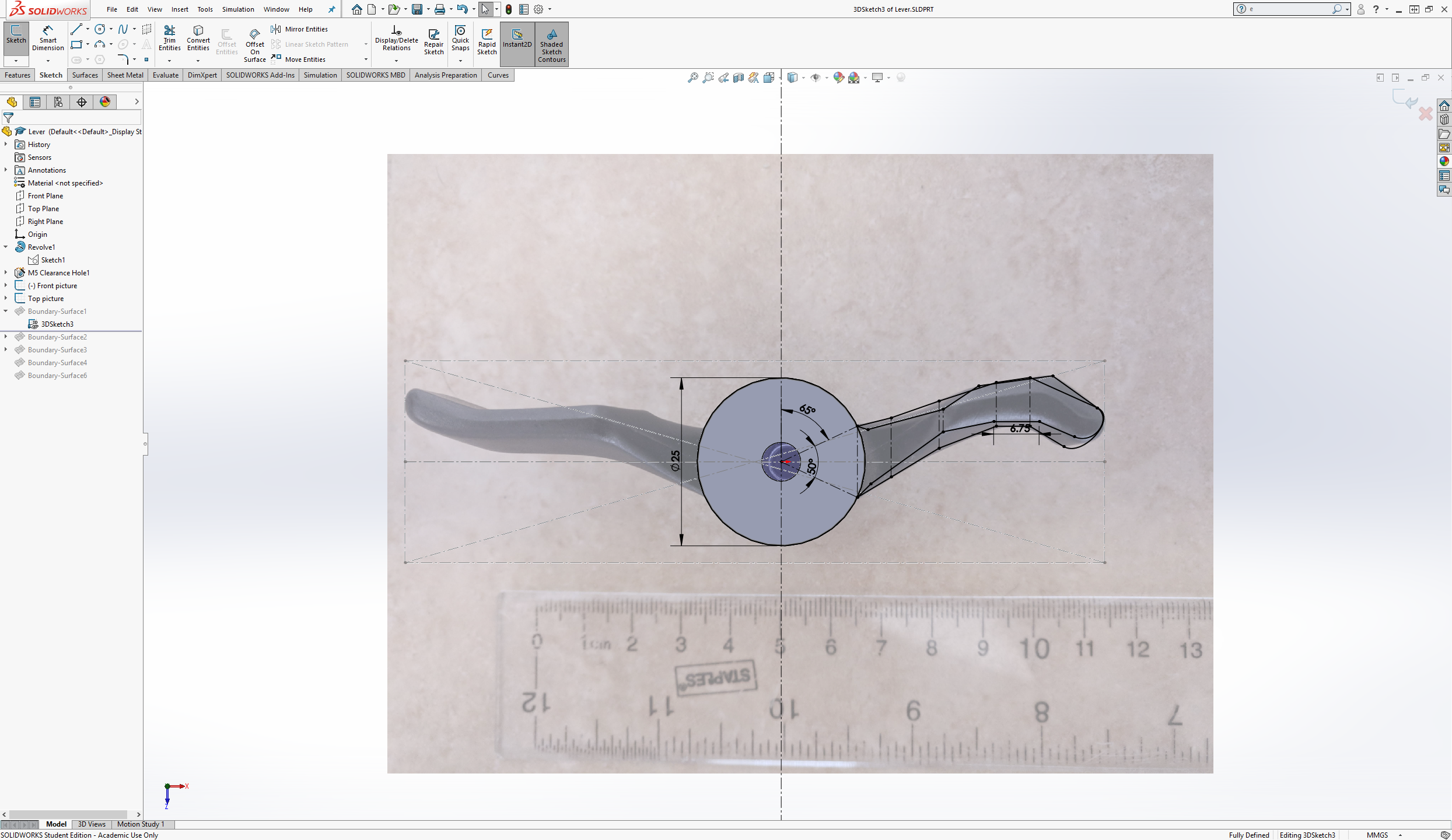Launch the Repair Sketch tool

coord(433,41)
